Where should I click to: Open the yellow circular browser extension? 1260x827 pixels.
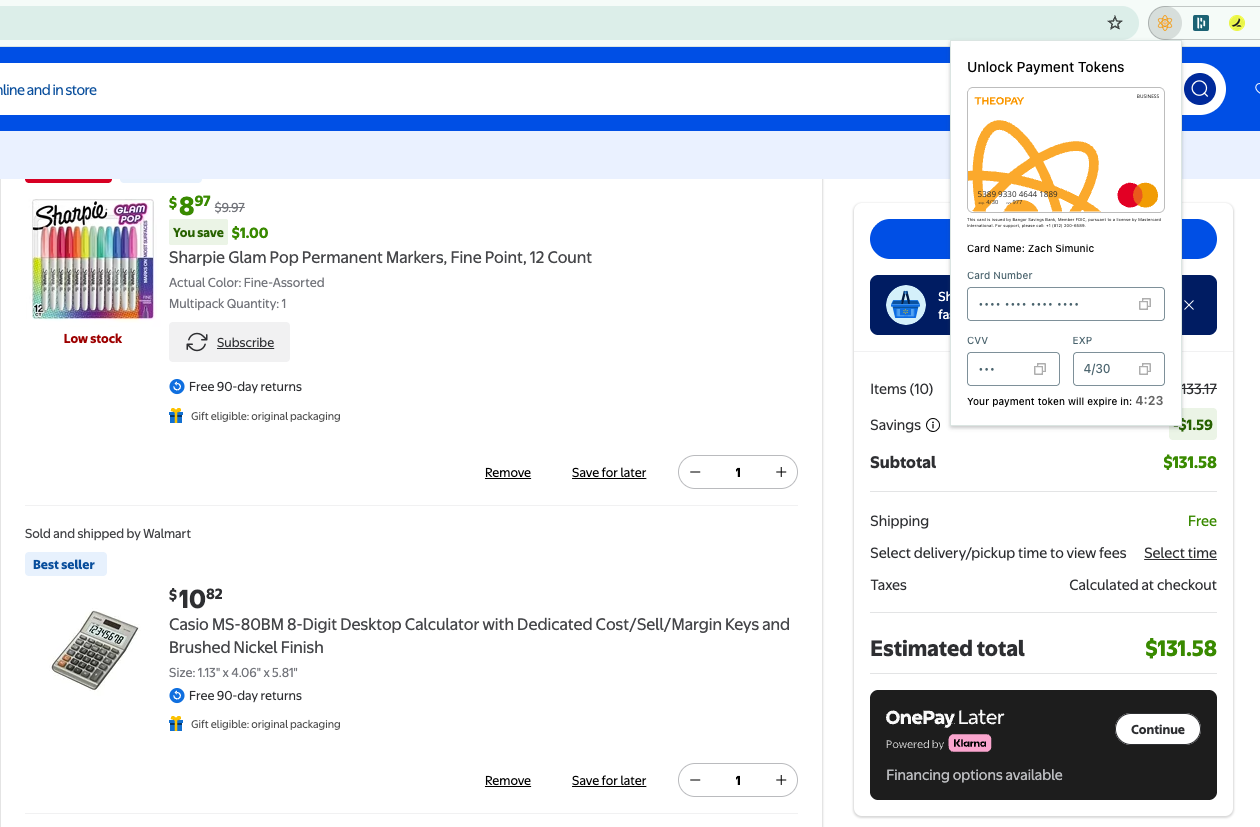1237,23
